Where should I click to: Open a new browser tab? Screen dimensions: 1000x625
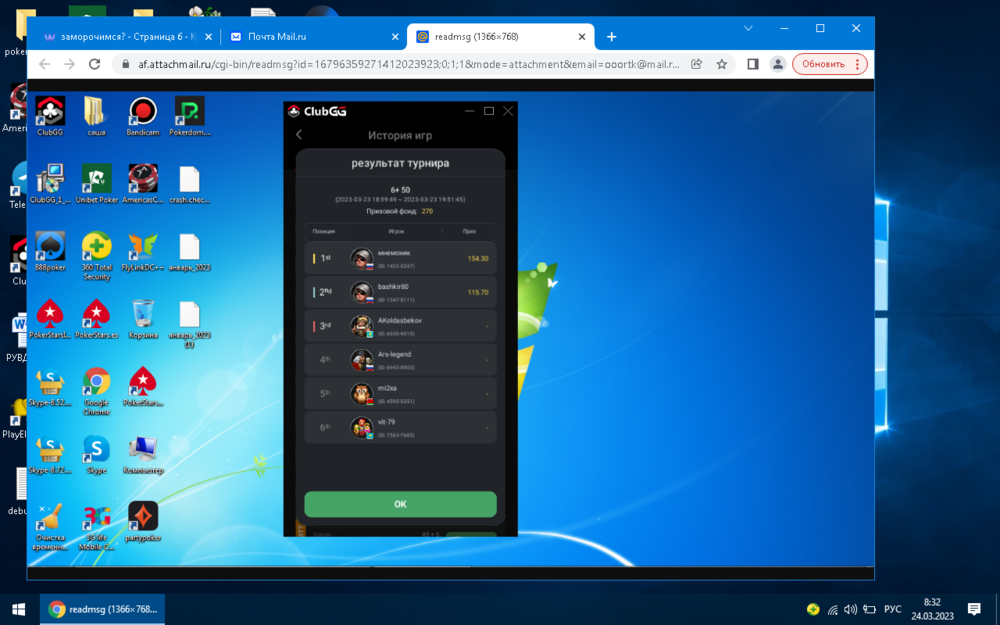point(612,37)
